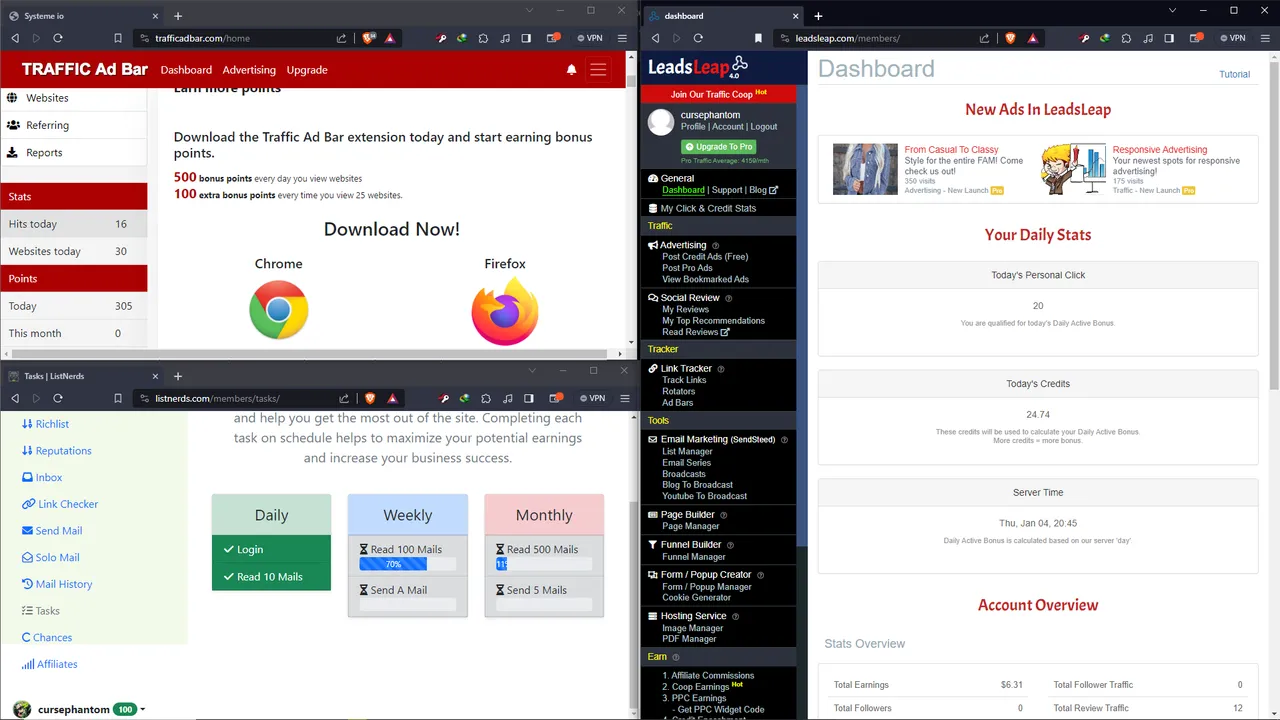This screenshot has height=720, width=1280.
Task: Toggle VPN in the leadsleap.com window
Action: click(1232, 38)
